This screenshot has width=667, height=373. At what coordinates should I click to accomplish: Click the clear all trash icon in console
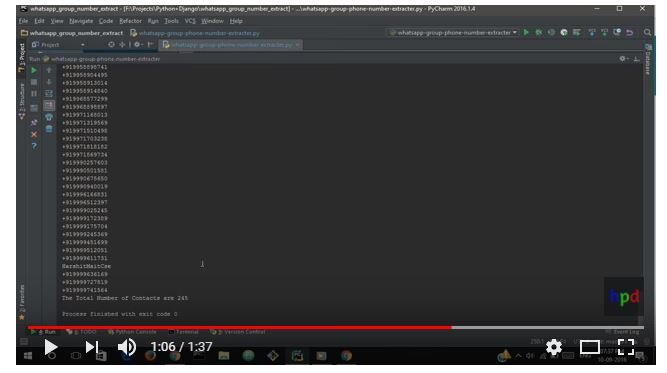tap(49, 129)
